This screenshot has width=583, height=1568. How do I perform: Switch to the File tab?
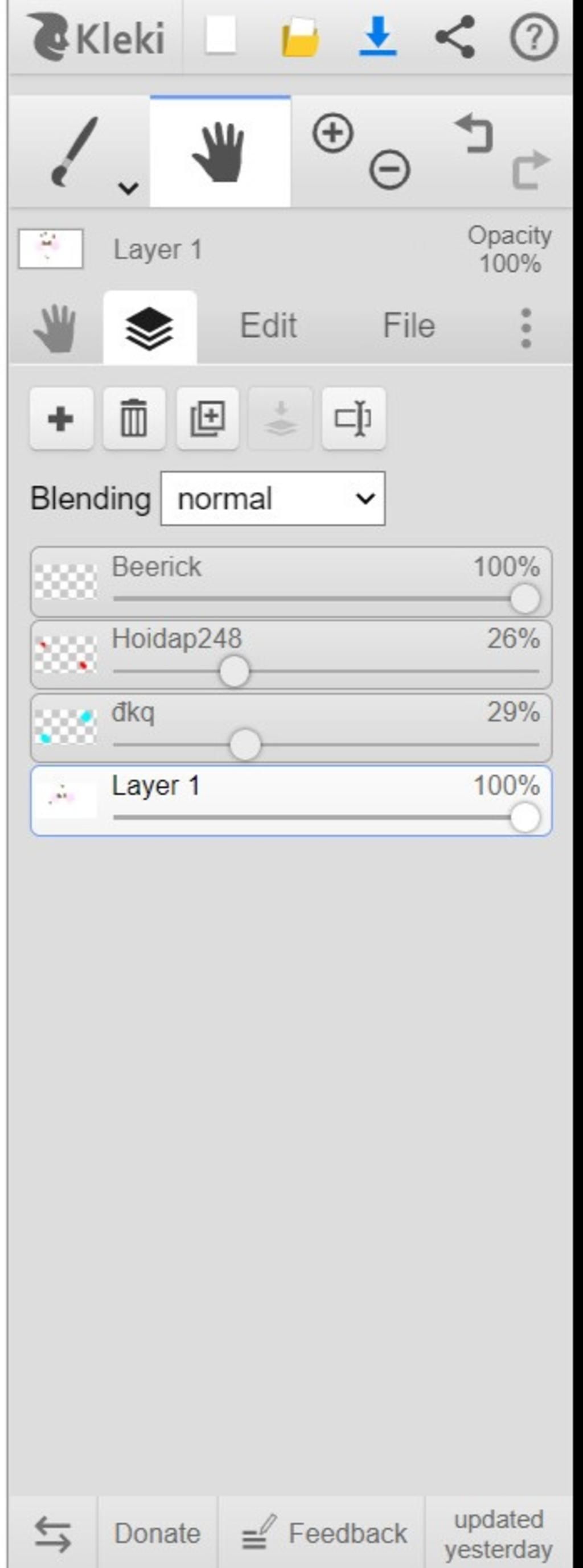click(408, 326)
